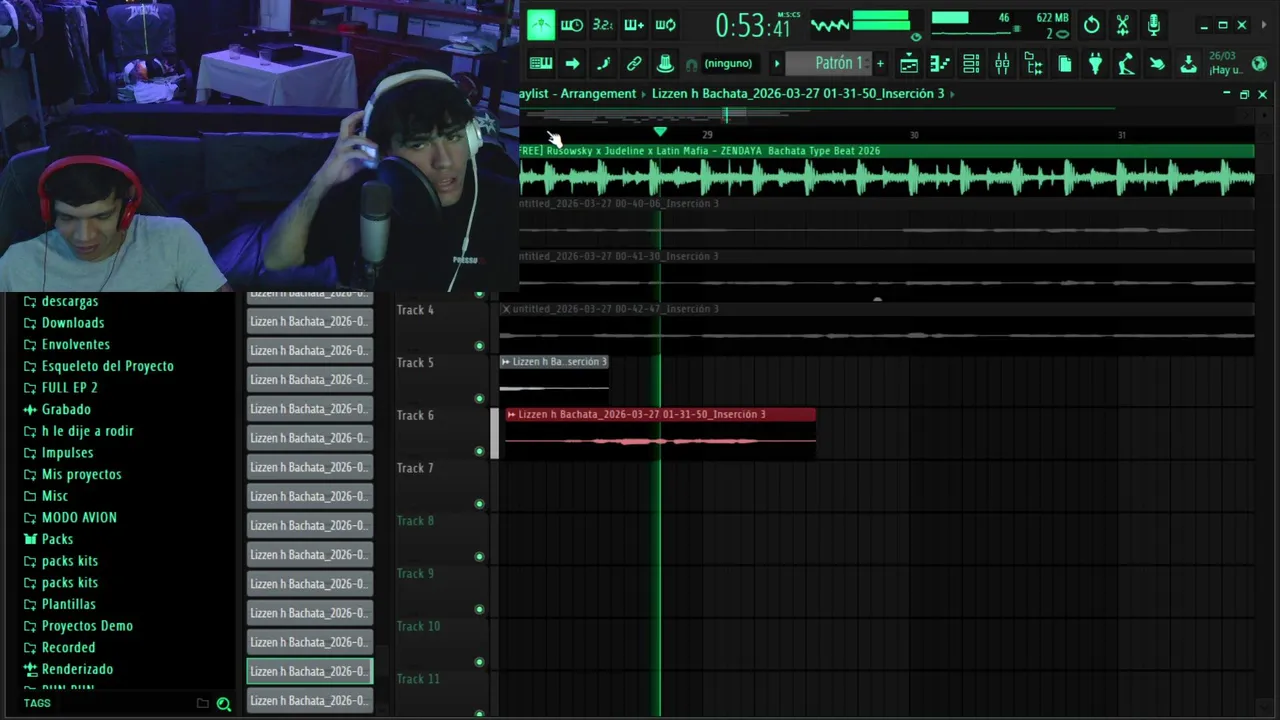Image resolution: width=1280 pixels, height=720 pixels.
Task: Click the oscilloscope waveform display
Action: click(829, 25)
